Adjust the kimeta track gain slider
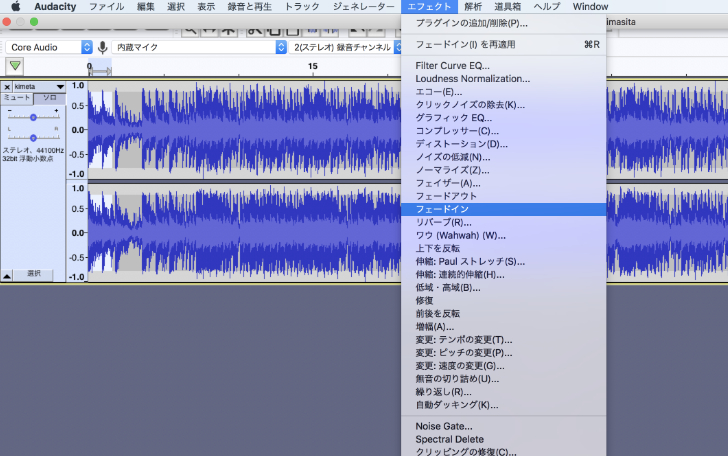Image resolution: width=728 pixels, height=456 pixels. pos(33,117)
